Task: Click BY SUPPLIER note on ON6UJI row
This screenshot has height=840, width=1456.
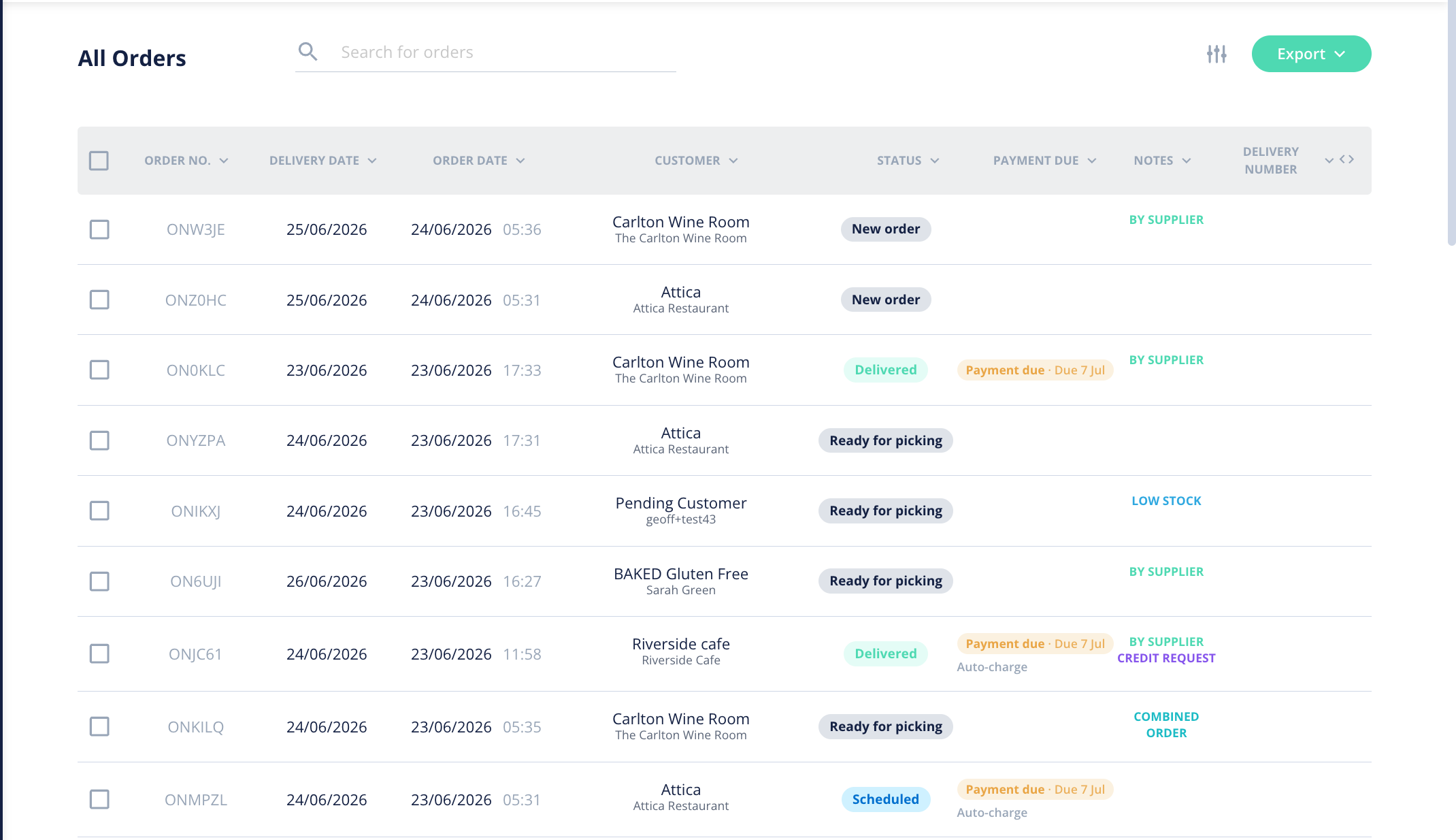Action: coord(1166,572)
